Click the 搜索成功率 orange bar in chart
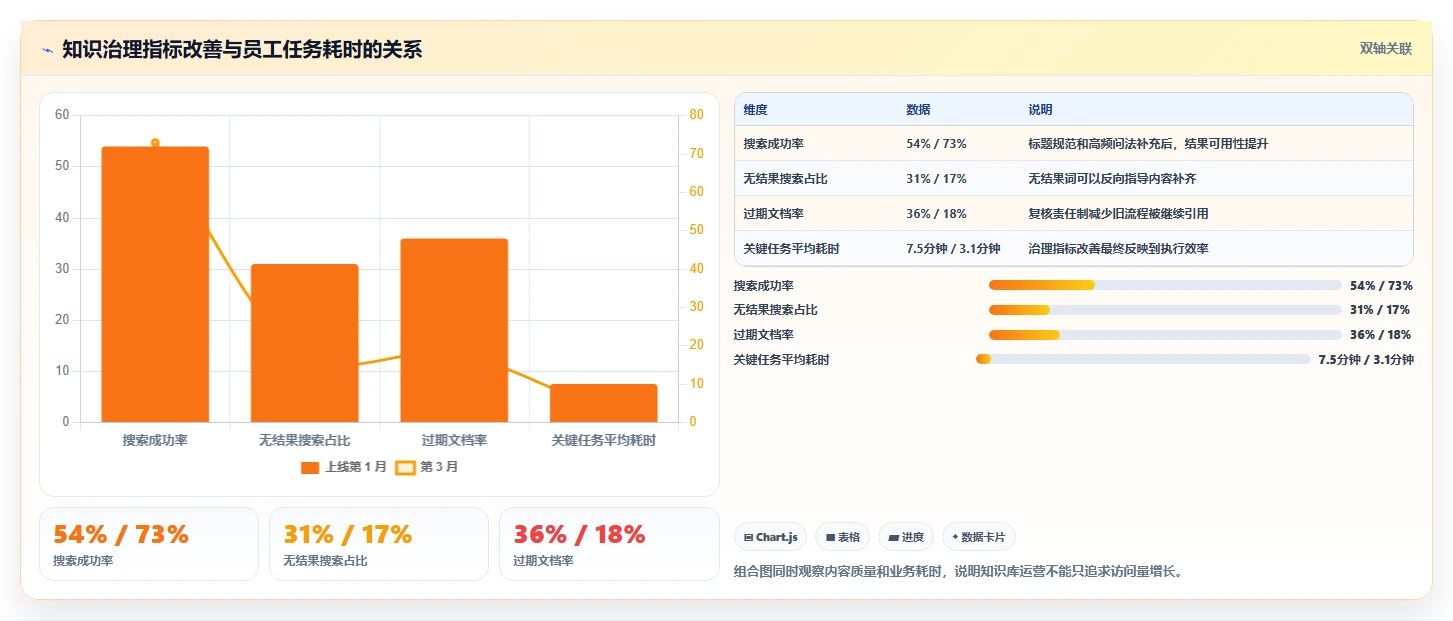The height and width of the screenshot is (621, 1453). [x=155, y=284]
